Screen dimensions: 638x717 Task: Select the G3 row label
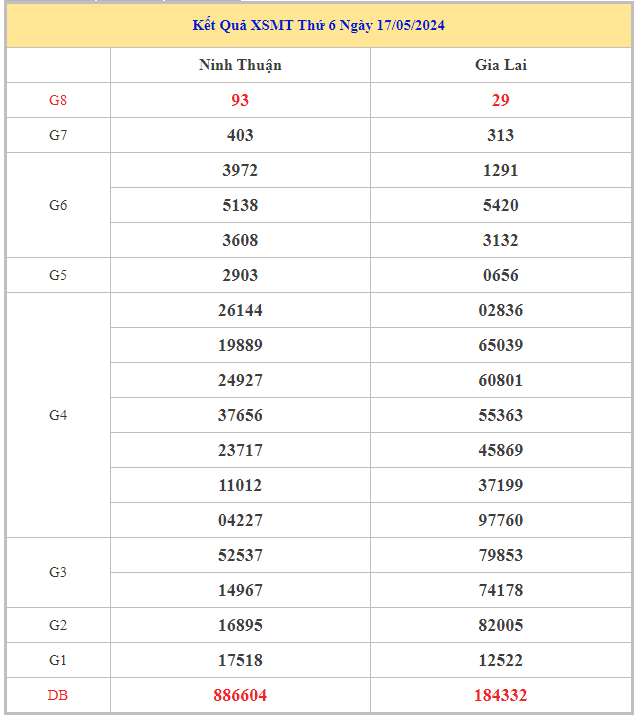coord(58,572)
